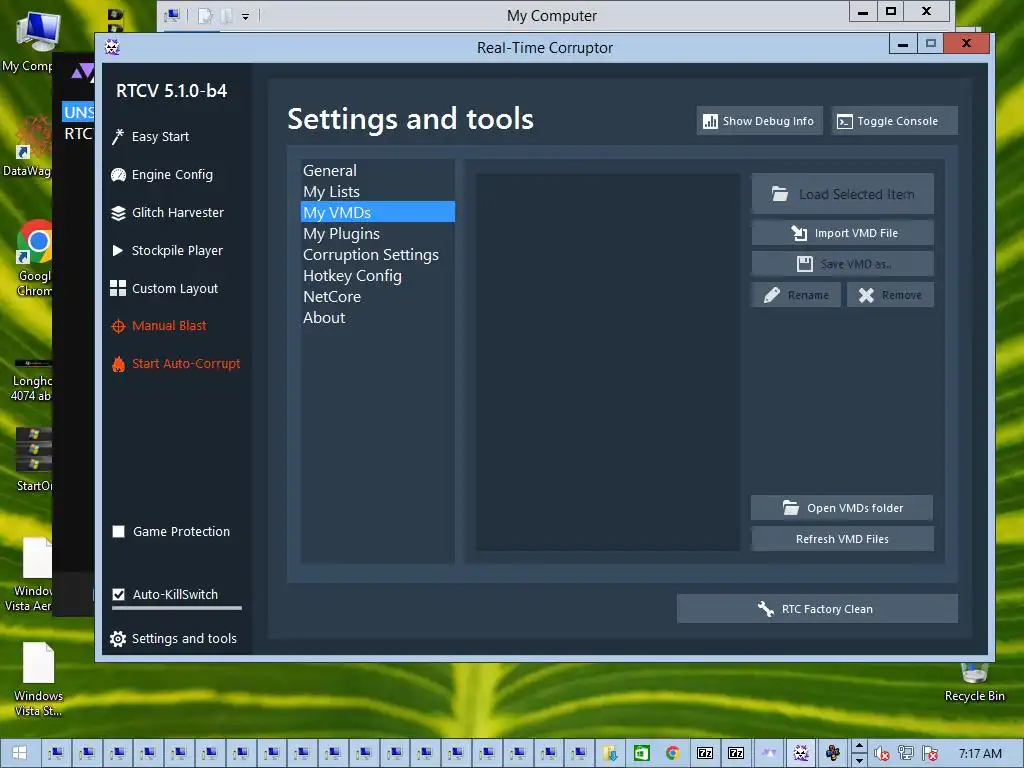Maximize the Real-Time Corruptor window
Viewport: 1024px width, 768px height.
pyautogui.click(x=931, y=44)
